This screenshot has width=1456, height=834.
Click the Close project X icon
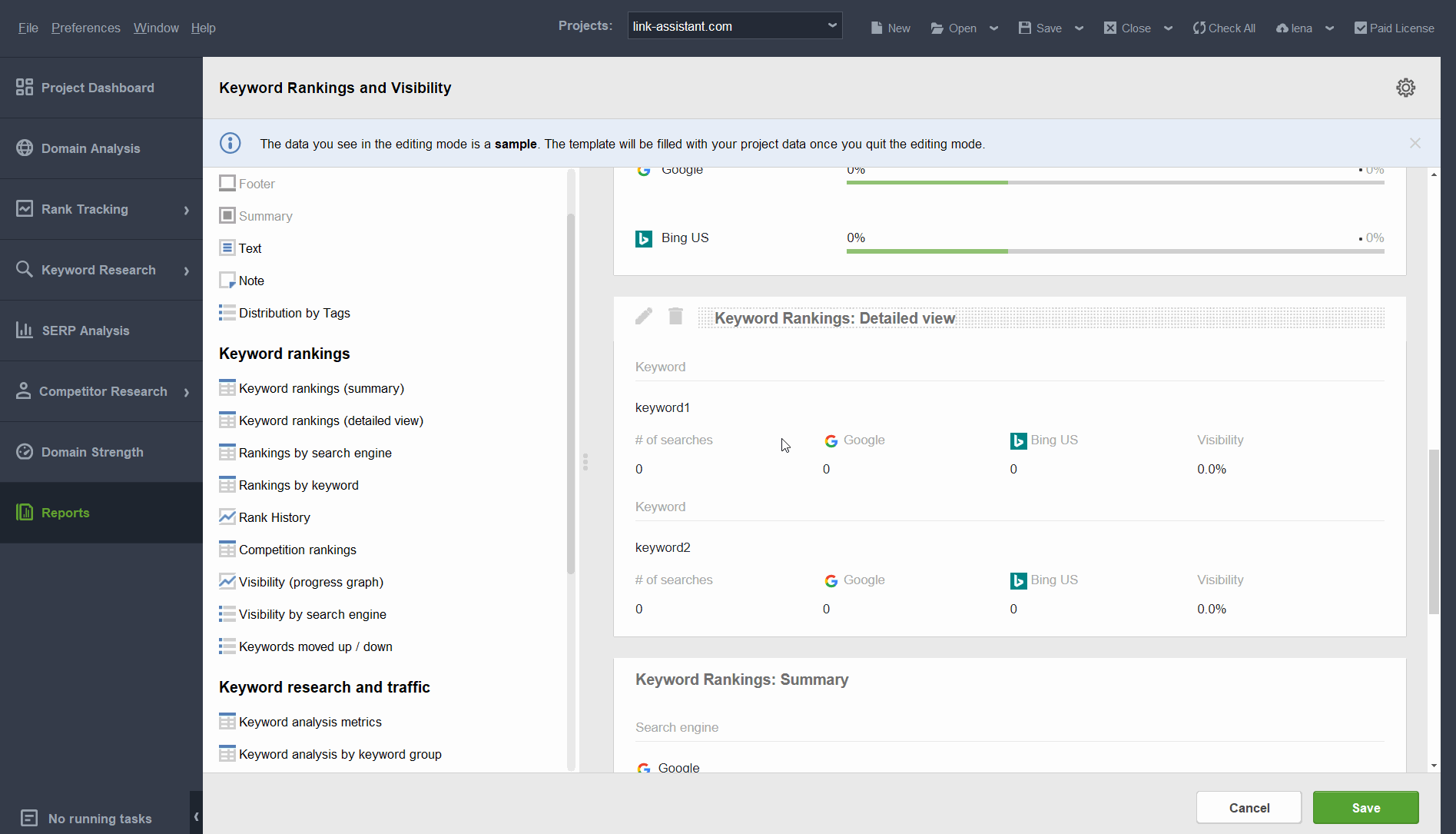1110,28
